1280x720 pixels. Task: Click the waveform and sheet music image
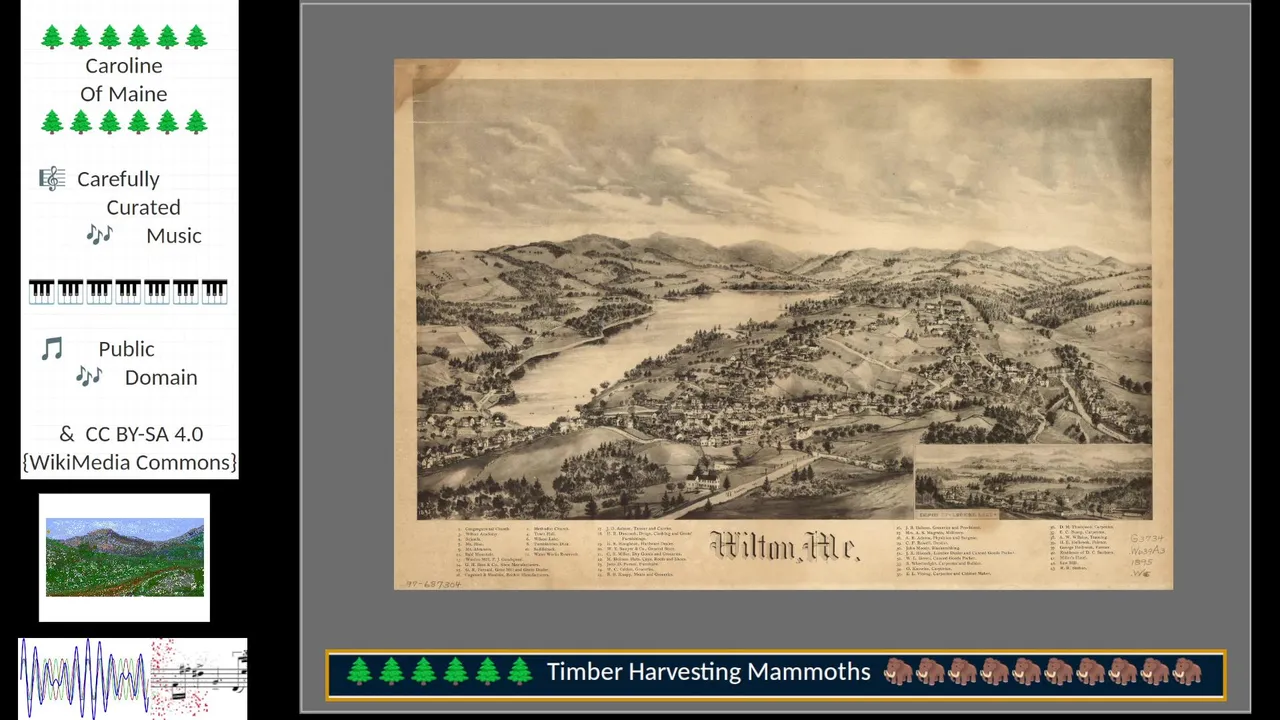(x=133, y=679)
